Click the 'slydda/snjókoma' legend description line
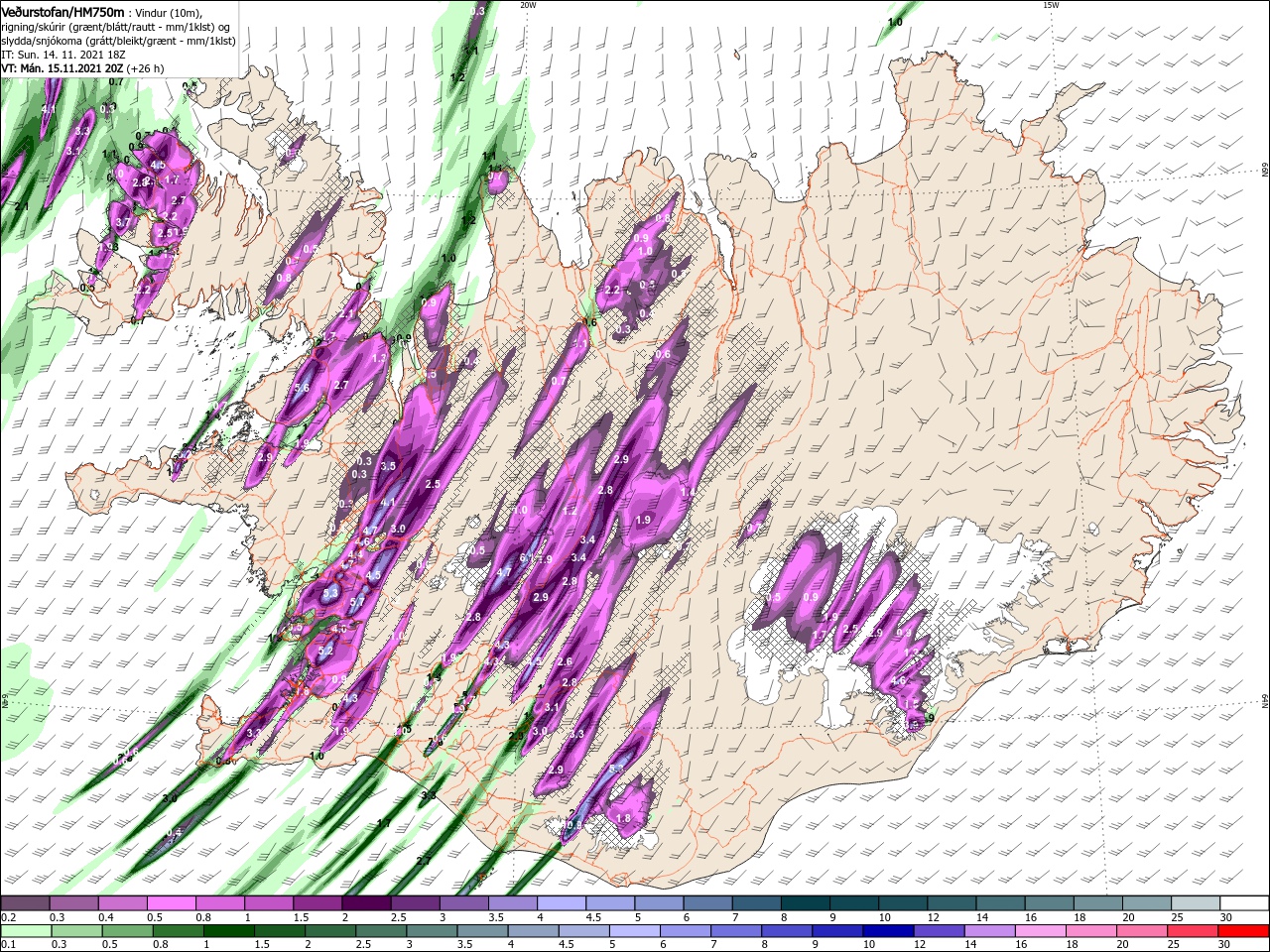Image resolution: width=1270 pixels, height=952 pixels. 118,40
